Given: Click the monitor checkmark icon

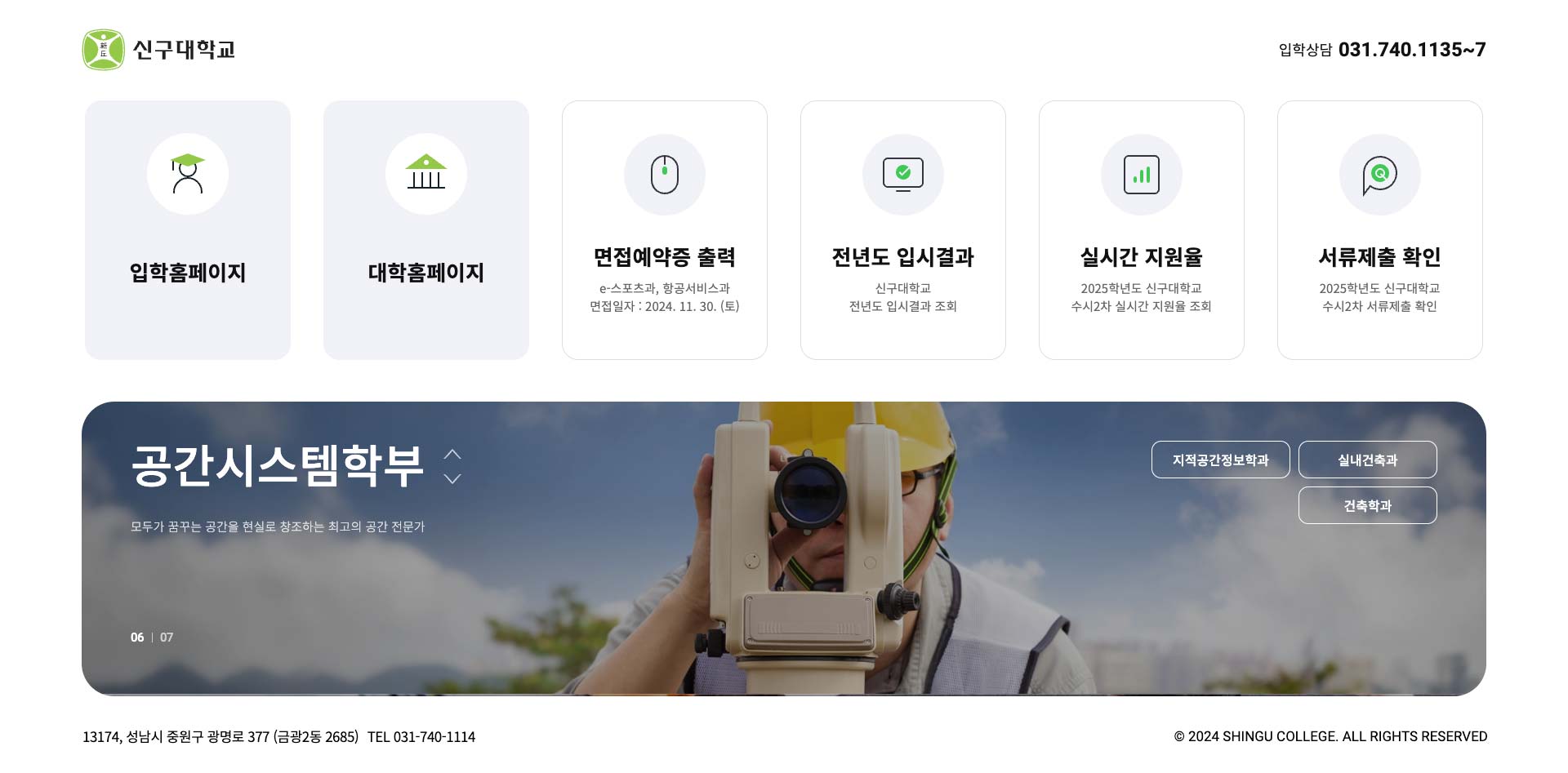Looking at the screenshot, I should [903, 175].
